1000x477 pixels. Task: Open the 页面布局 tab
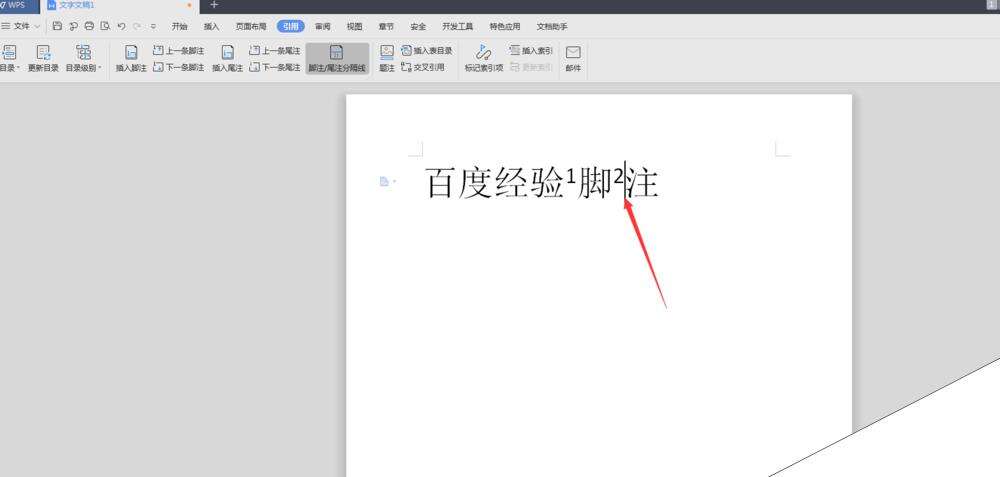251,27
